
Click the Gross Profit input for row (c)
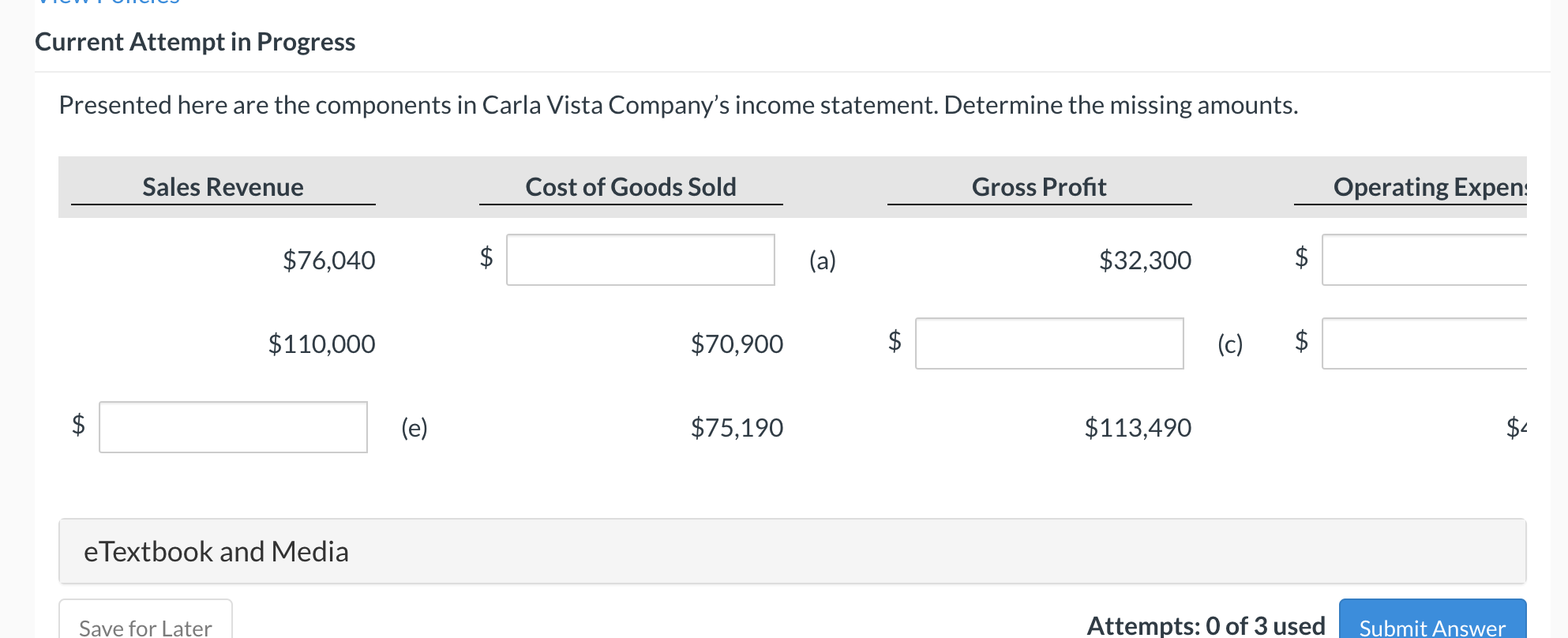tap(1048, 343)
